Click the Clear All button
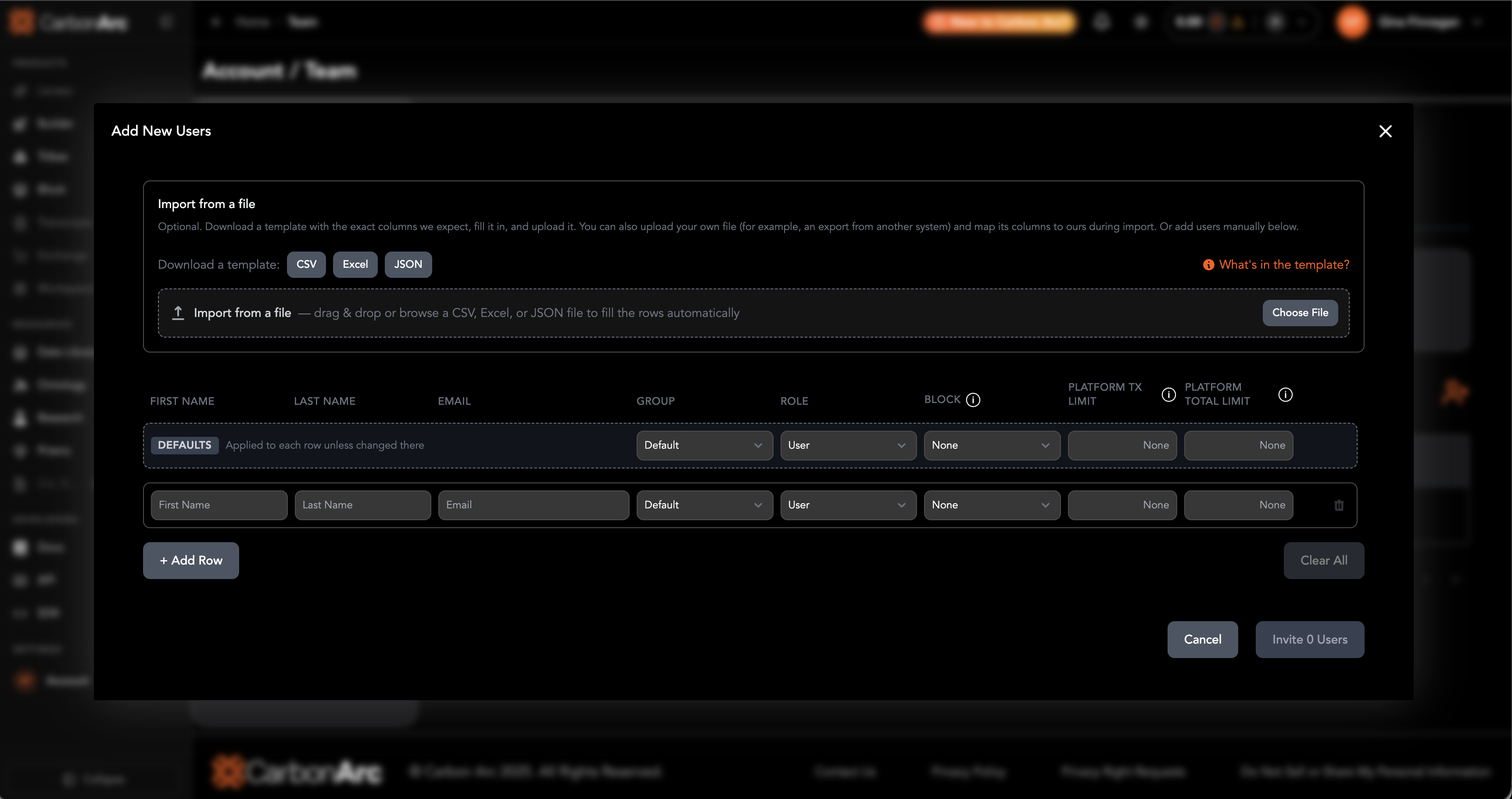 (1324, 561)
